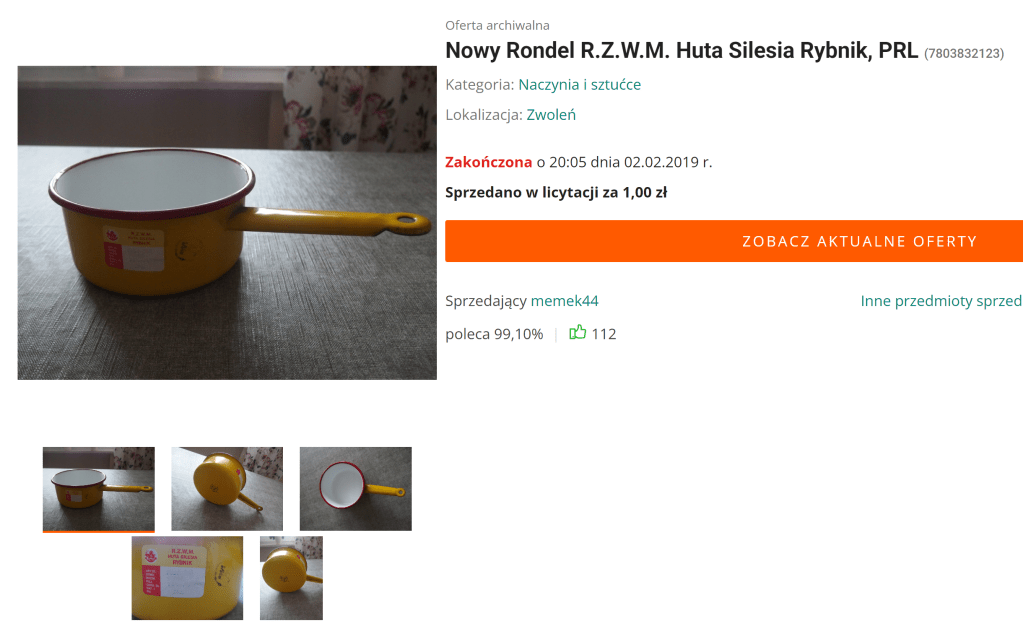Click the Oferta archiwalna label

[x=497, y=25]
